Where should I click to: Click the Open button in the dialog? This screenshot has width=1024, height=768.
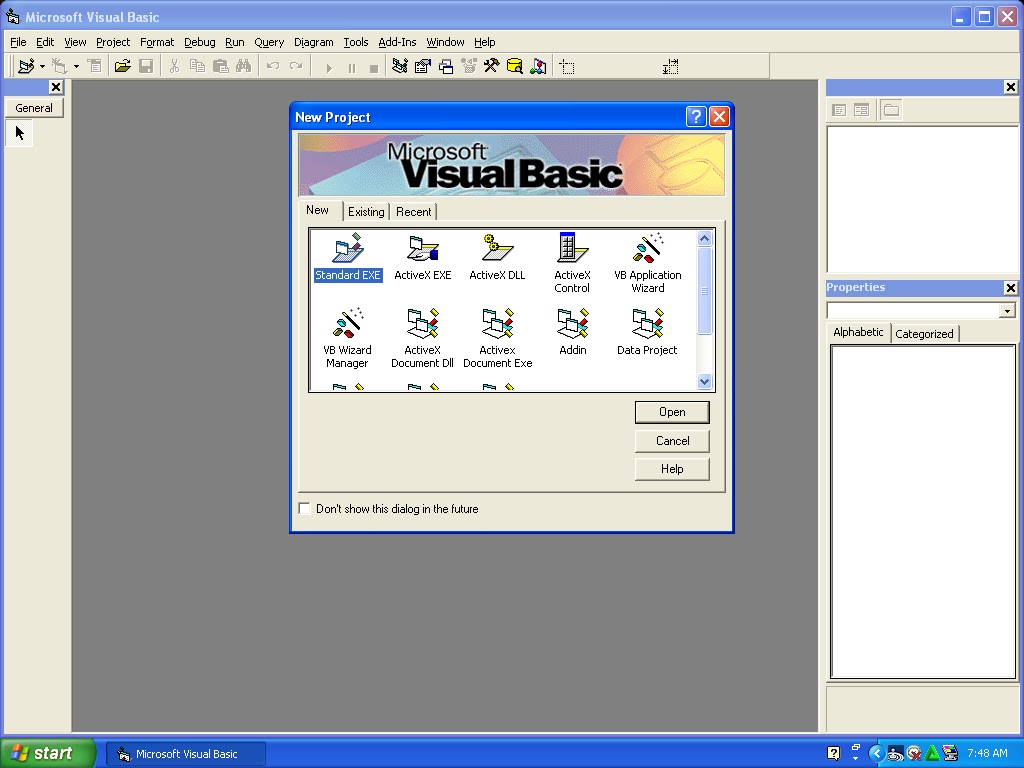[x=672, y=412]
